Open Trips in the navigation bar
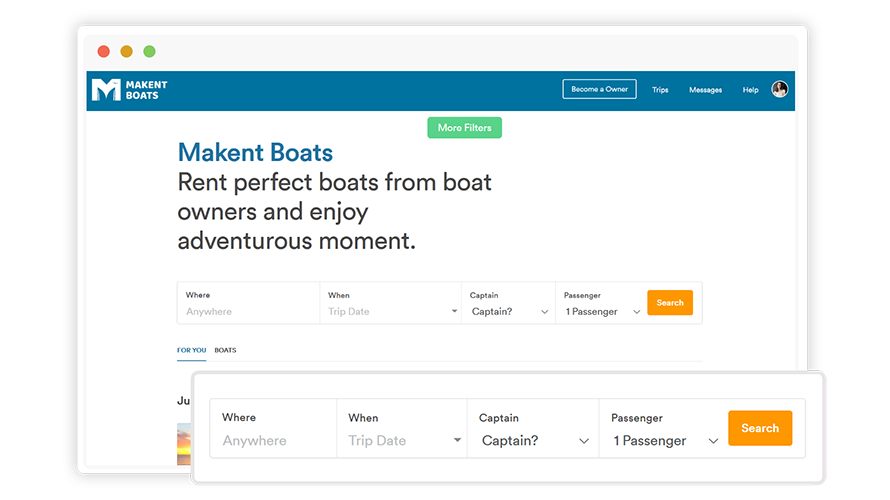This screenshot has width=890, height=500. [660, 90]
